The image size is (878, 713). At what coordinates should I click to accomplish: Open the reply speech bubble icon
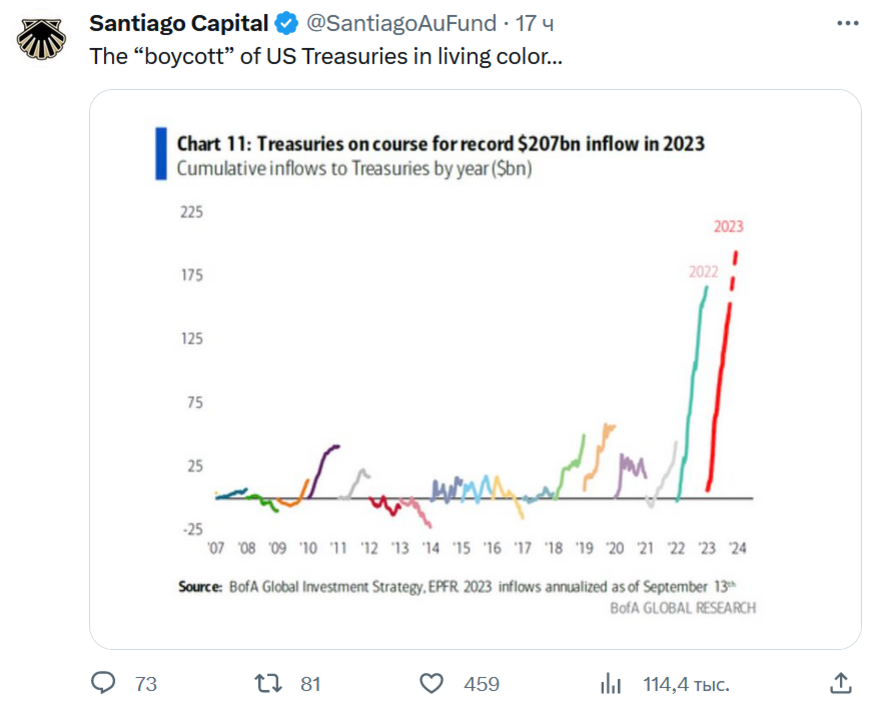tap(104, 683)
